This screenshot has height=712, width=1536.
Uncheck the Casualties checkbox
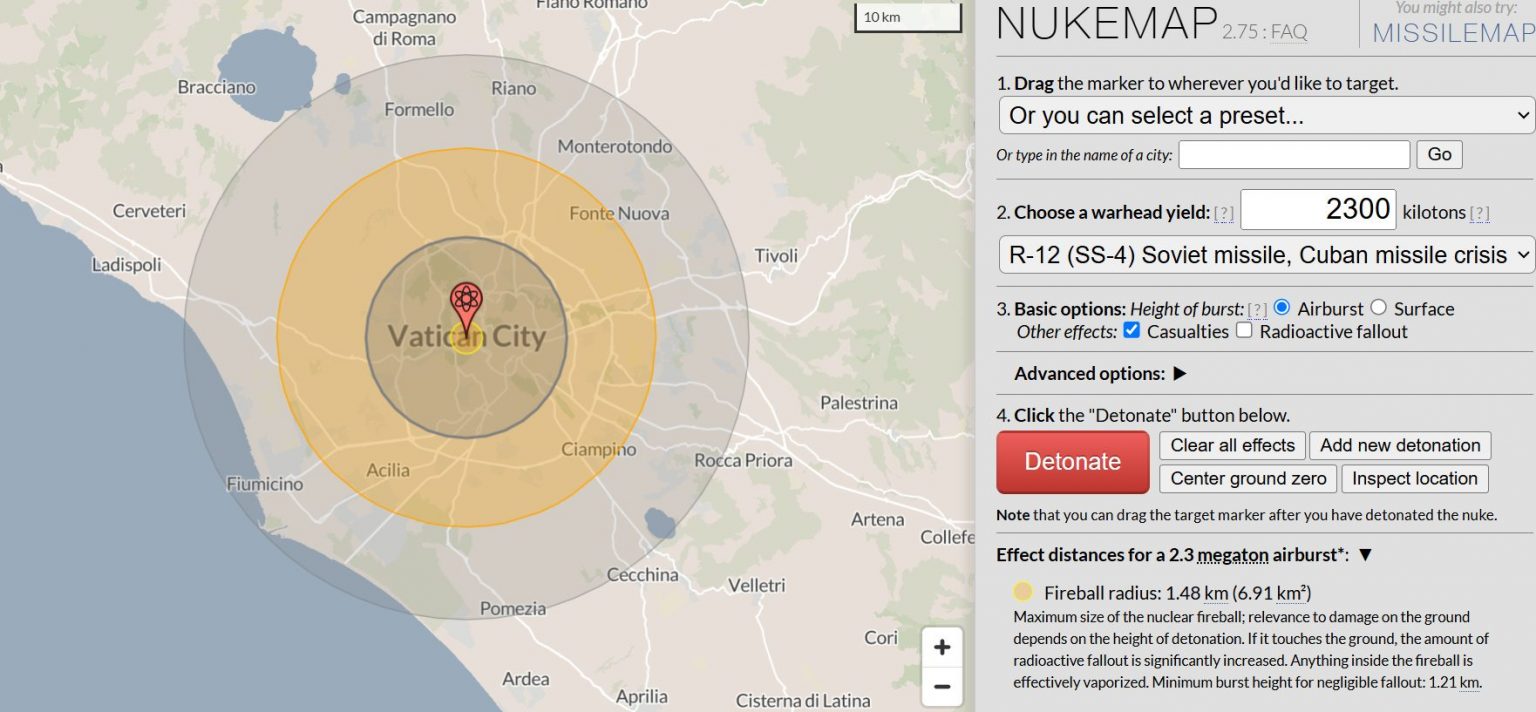point(1132,331)
